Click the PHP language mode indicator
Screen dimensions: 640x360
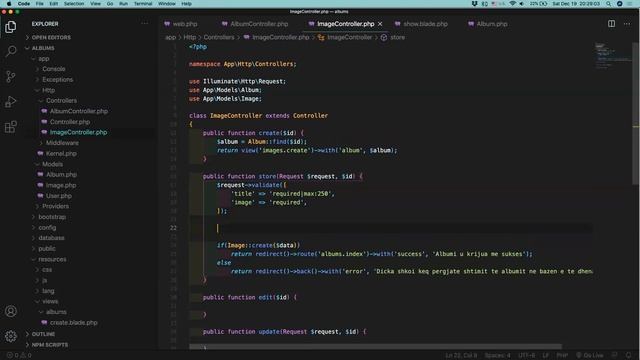(562, 356)
